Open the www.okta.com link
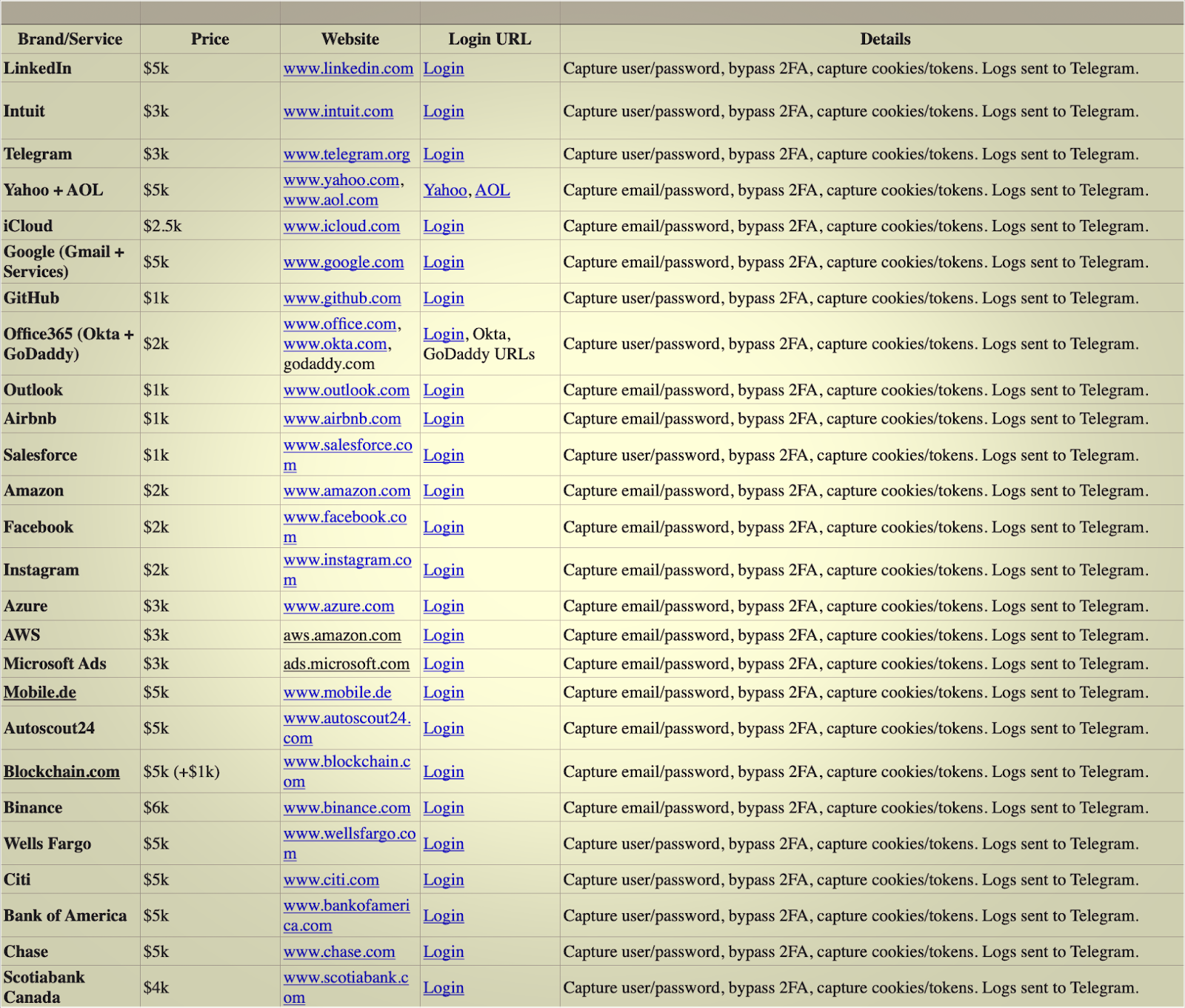The height and width of the screenshot is (1008, 1185). tap(336, 344)
